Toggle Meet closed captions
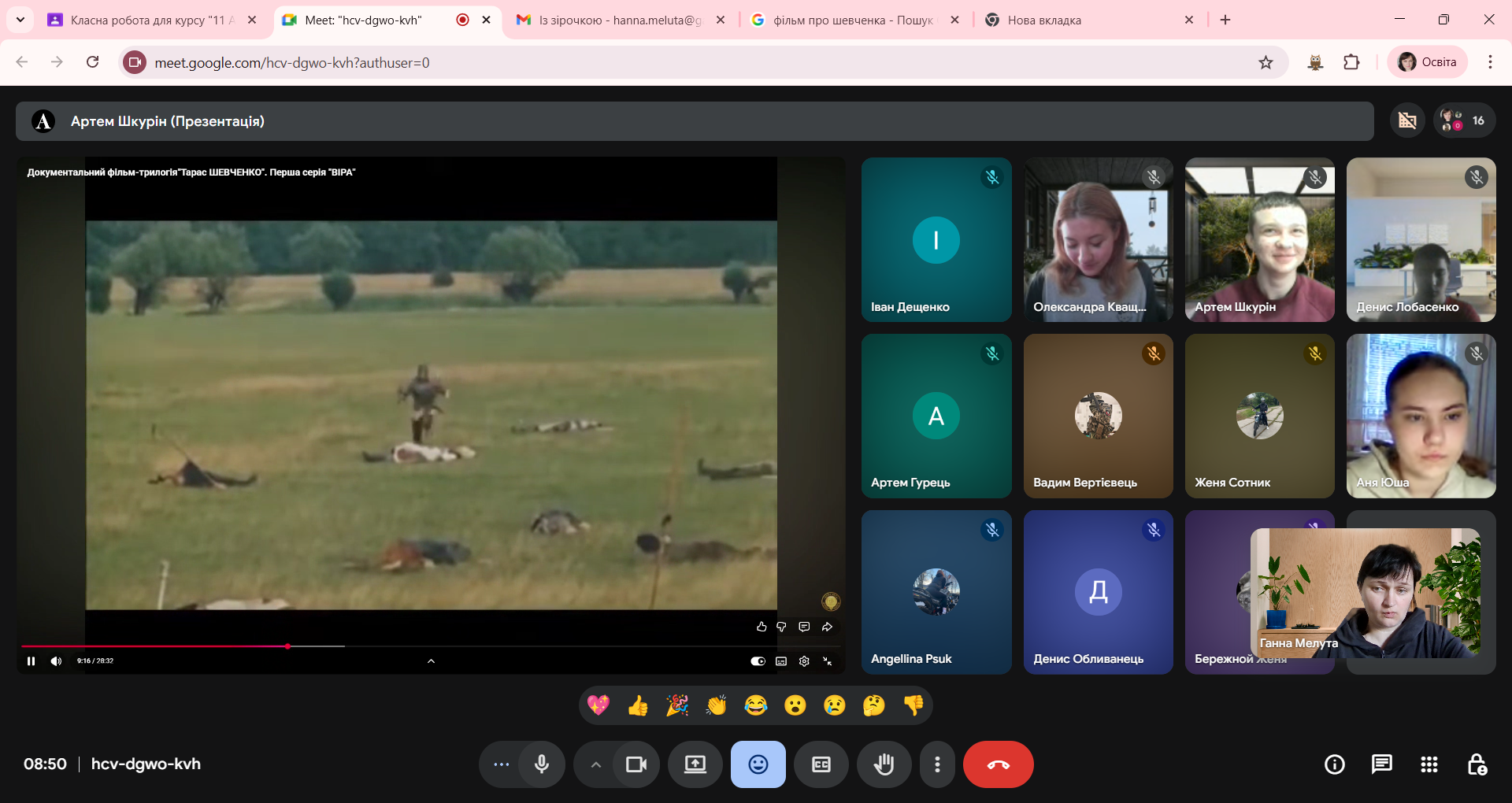Screen dimensions: 1512x803 pyautogui.click(x=821, y=764)
